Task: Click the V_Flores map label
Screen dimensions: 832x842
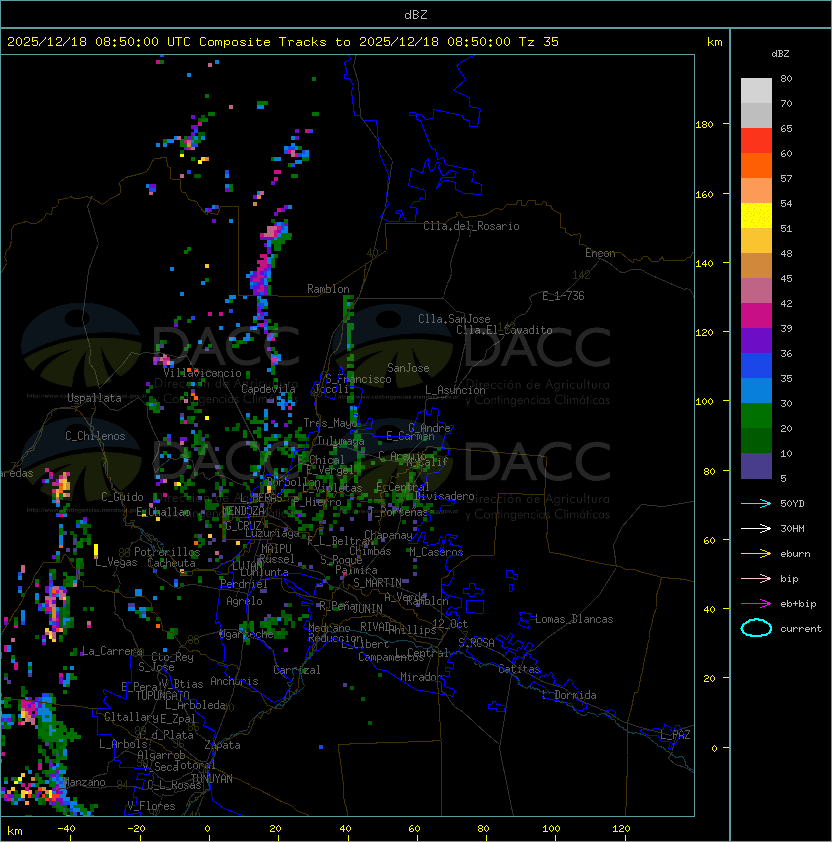Action: click(151, 806)
